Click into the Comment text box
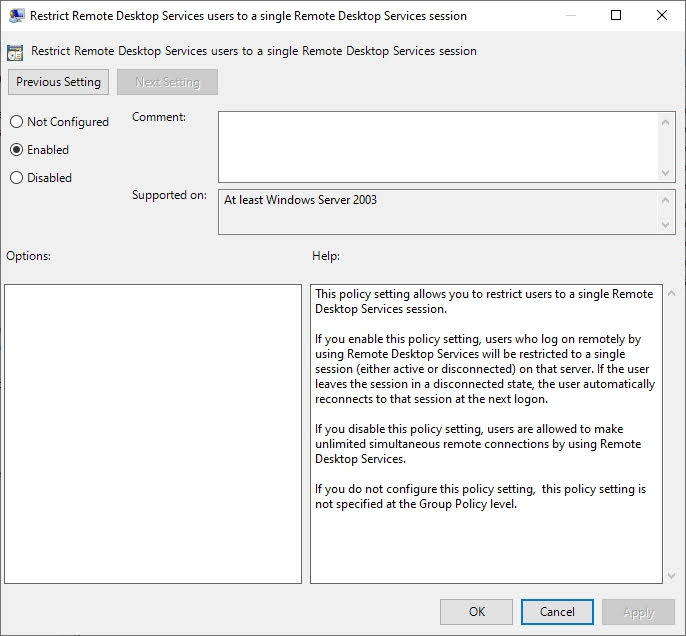Screen dimensions: 686x636 tap(438, 147)
